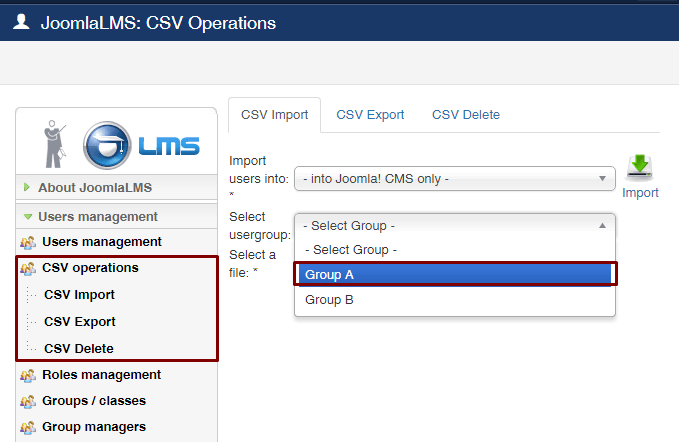679x442 pixels.
Task: Expand the About JoomlaLMS section arrow
Action: pos(27,187)
